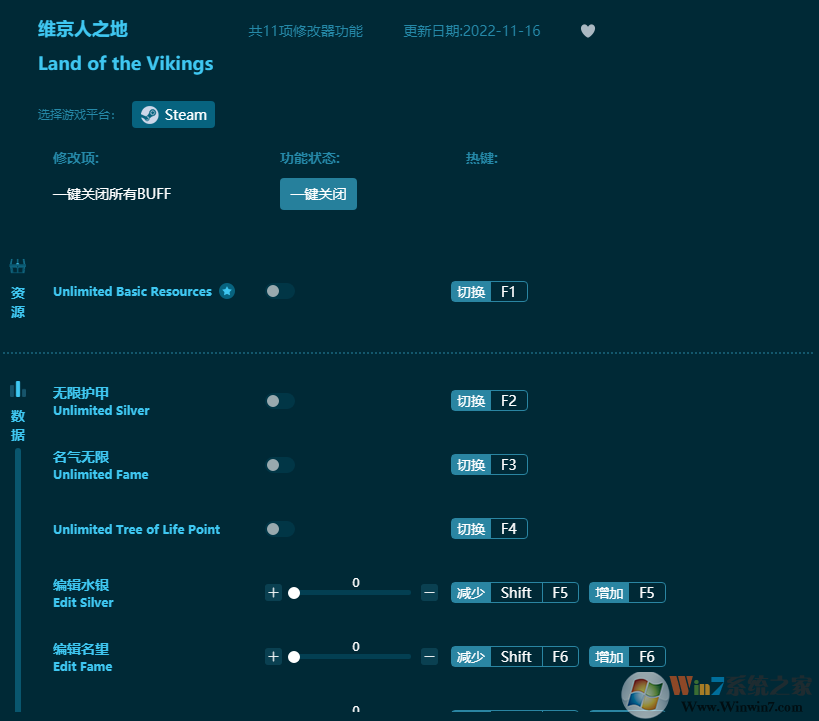
Task: Click minus button on Edit Silver row
Action: pyautogui.click(x=429, y=592)
